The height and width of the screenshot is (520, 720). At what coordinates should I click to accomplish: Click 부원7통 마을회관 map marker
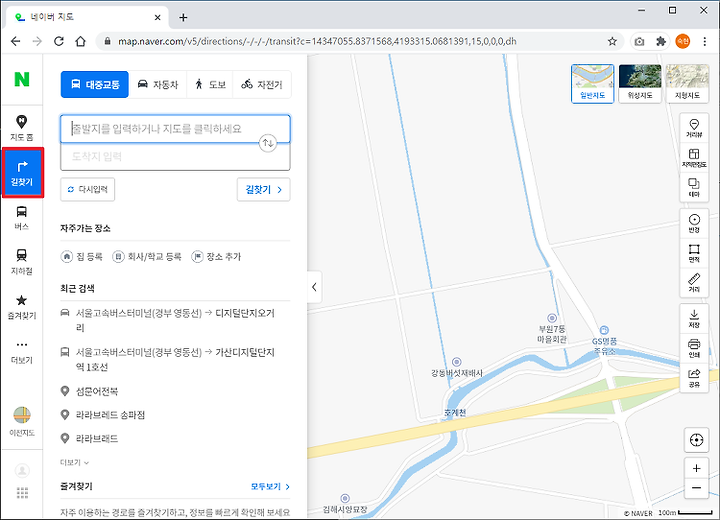552,318
